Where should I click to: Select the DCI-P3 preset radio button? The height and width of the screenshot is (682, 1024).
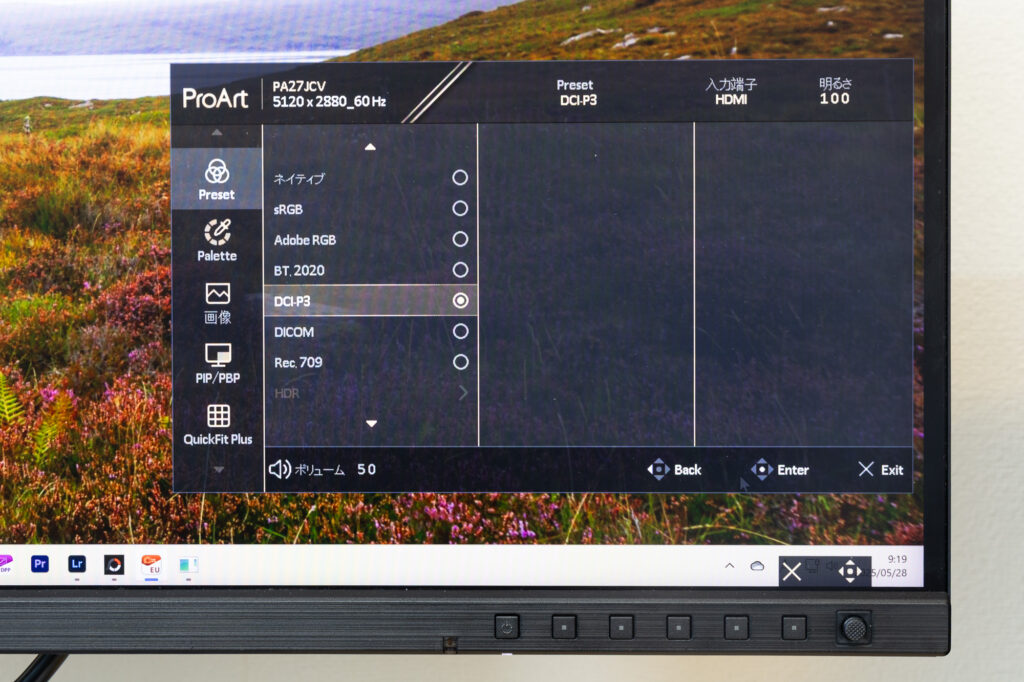(460, 300)
